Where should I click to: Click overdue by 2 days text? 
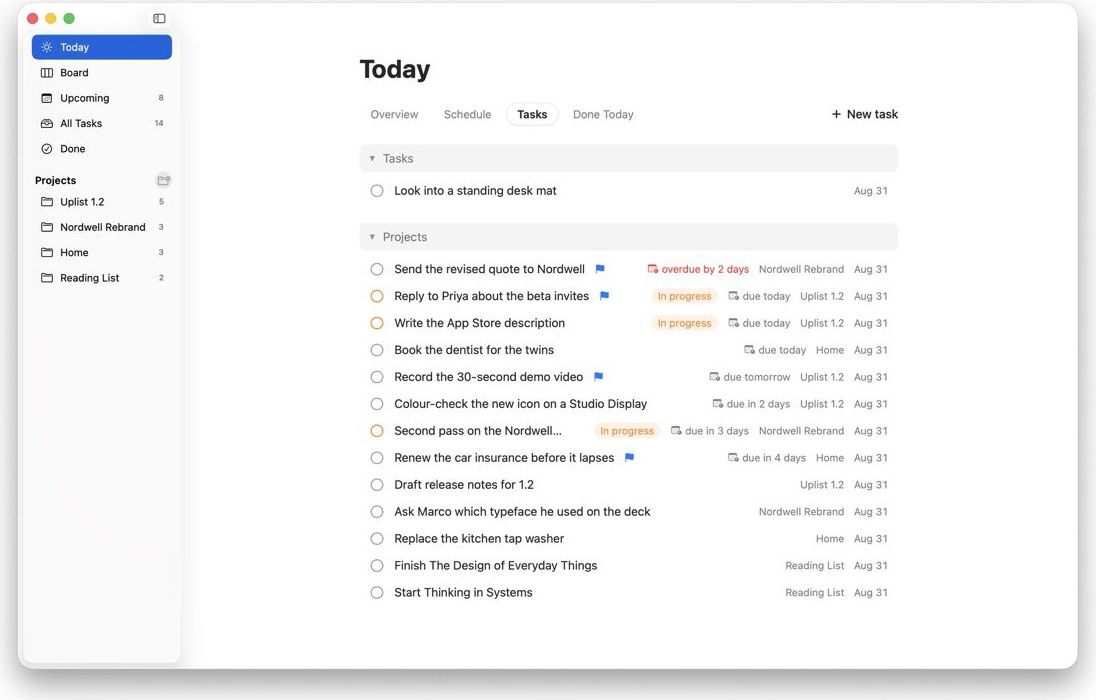[705, 269]
